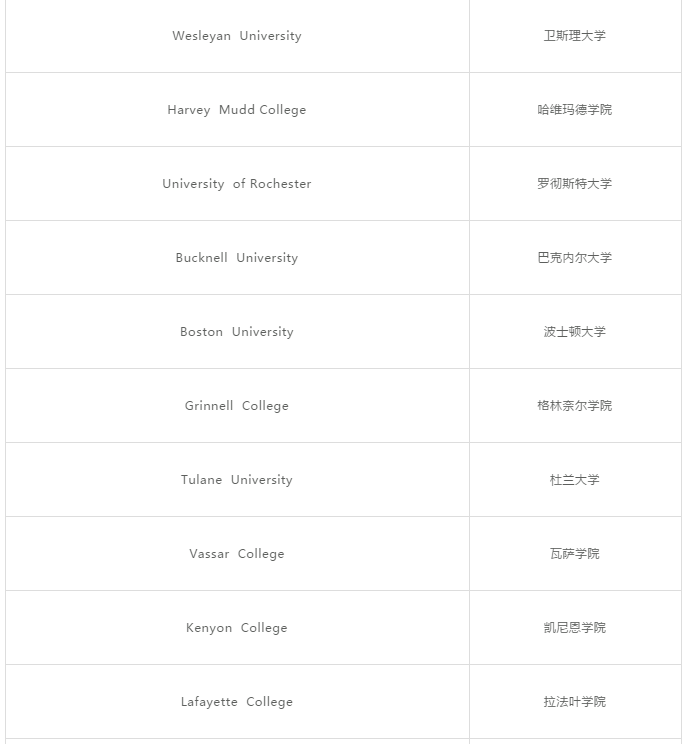Select the 格林奈尔学院 cell
The height and width of the screenshot is (744, 686).
pos(575,406)
